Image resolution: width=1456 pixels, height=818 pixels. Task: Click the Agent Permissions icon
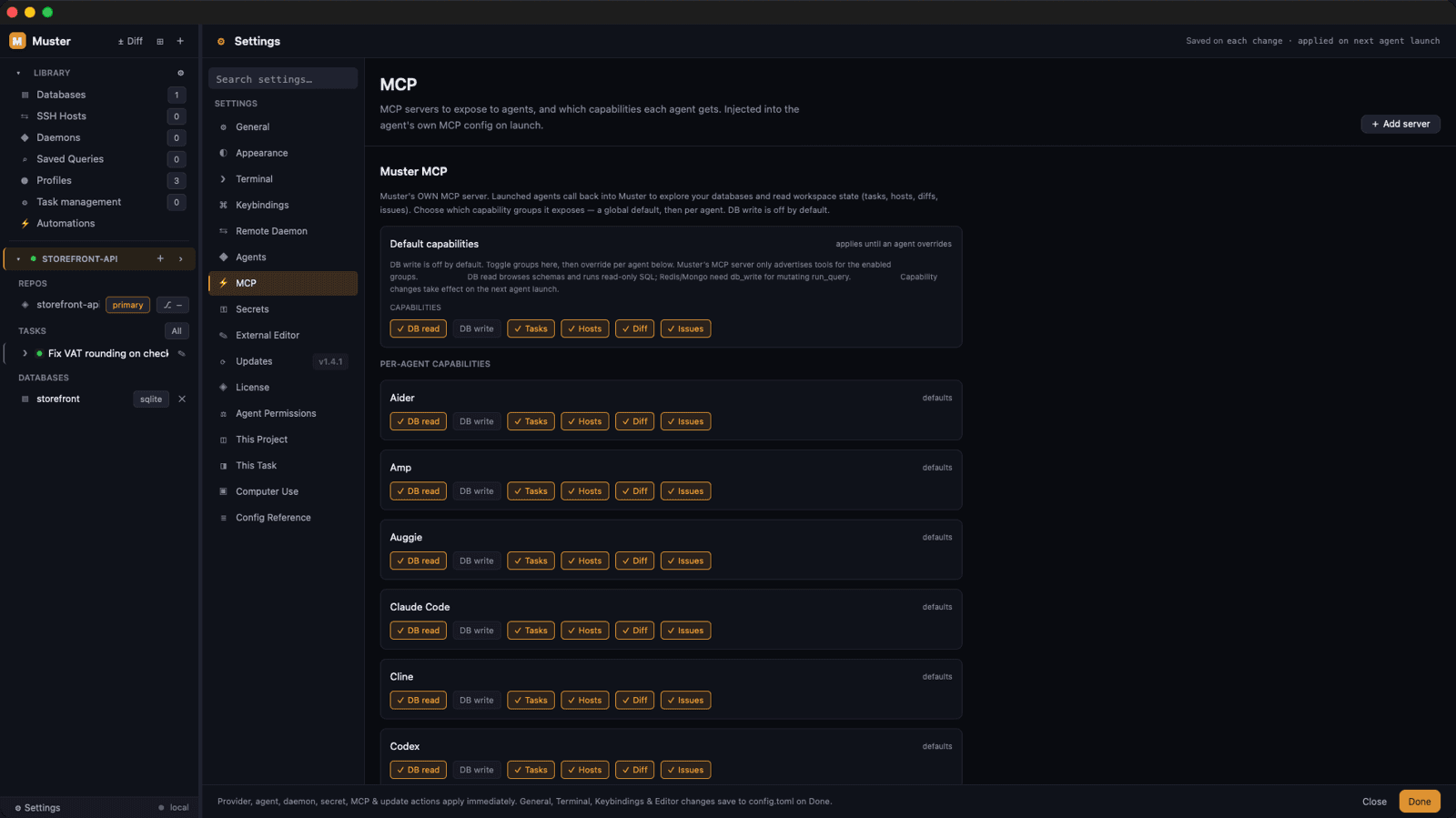point(223,414)
